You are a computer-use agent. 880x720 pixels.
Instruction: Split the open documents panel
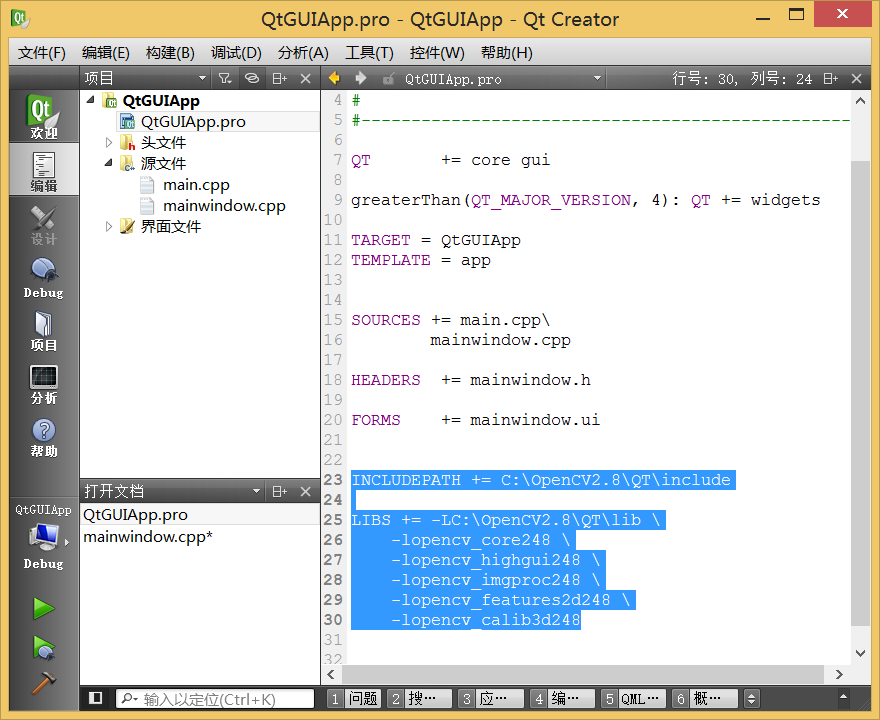279,492
